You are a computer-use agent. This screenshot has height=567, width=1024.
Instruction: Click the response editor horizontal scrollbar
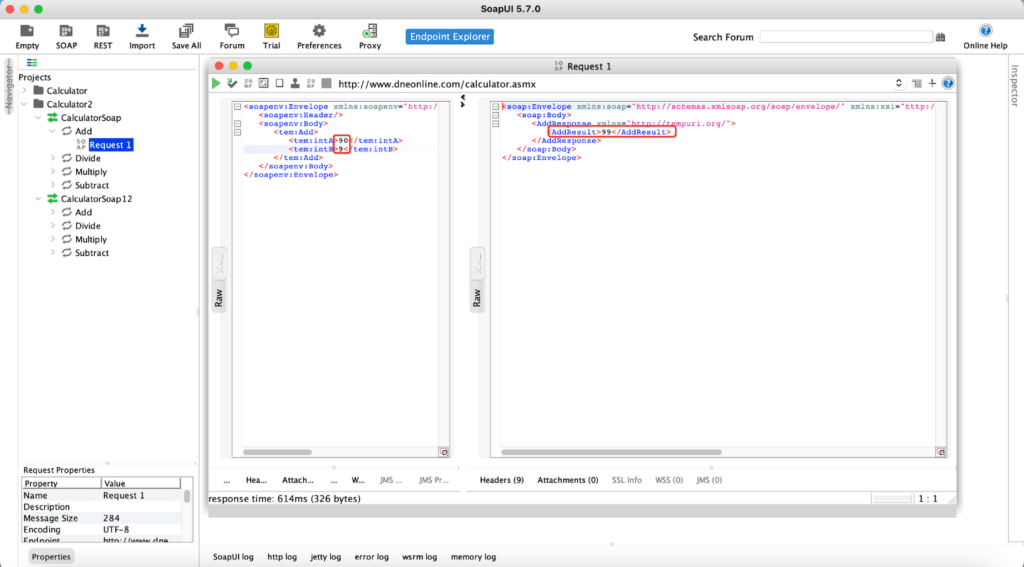[611, 452]
